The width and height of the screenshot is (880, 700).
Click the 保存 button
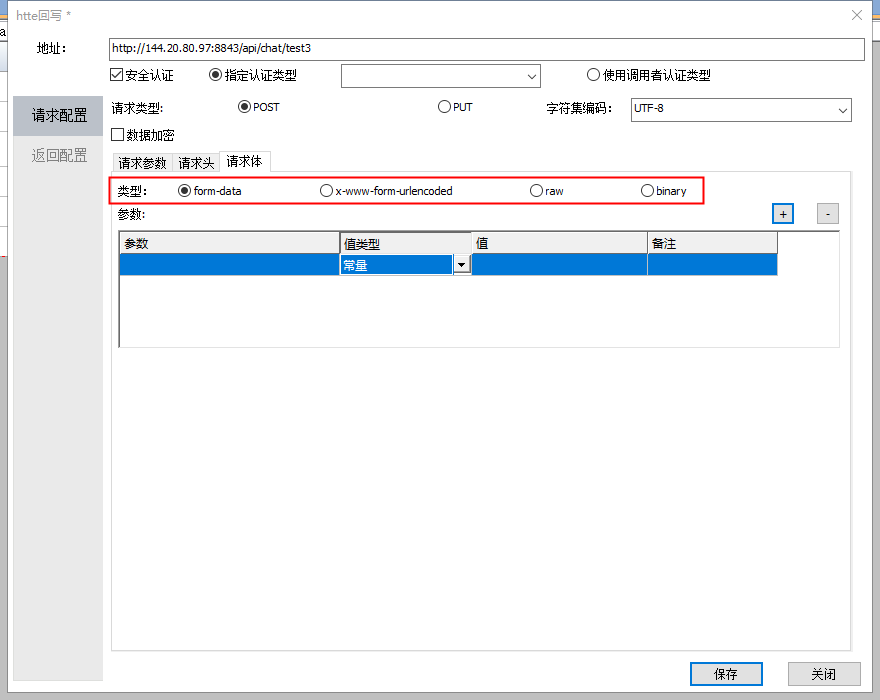(x=726, y=674)
